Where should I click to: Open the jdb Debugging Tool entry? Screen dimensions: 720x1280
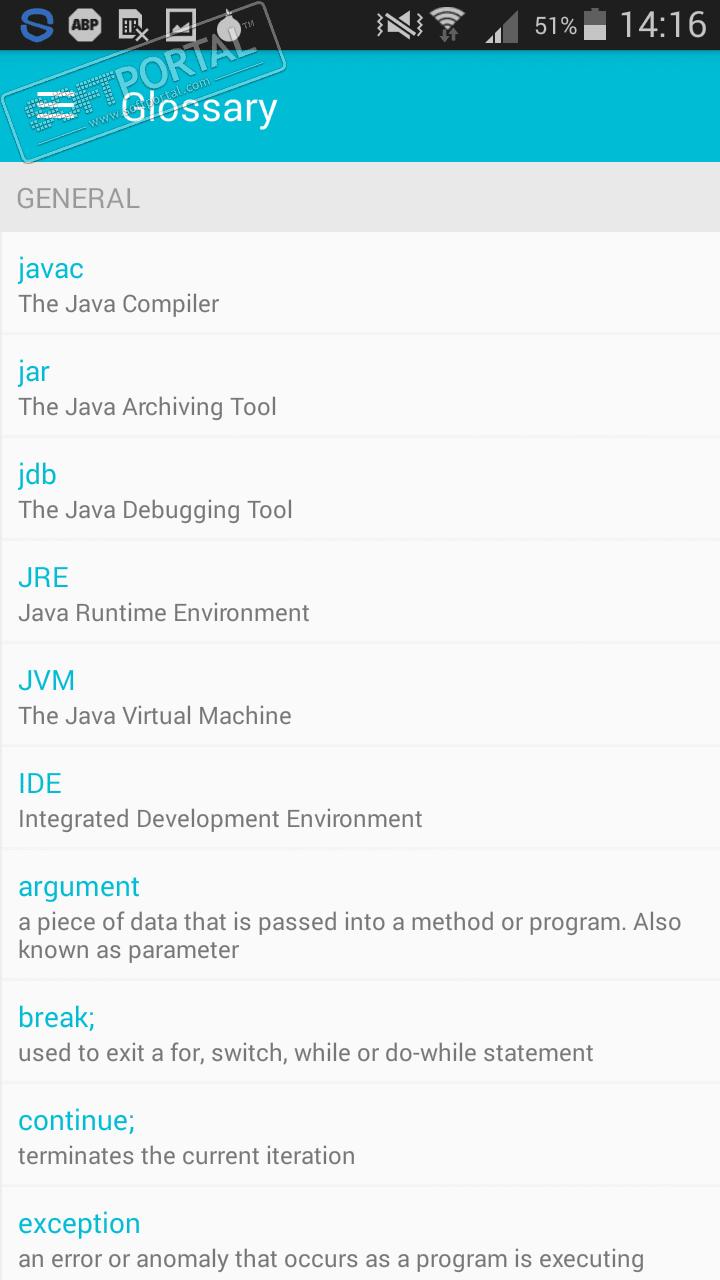coord(360,490)
